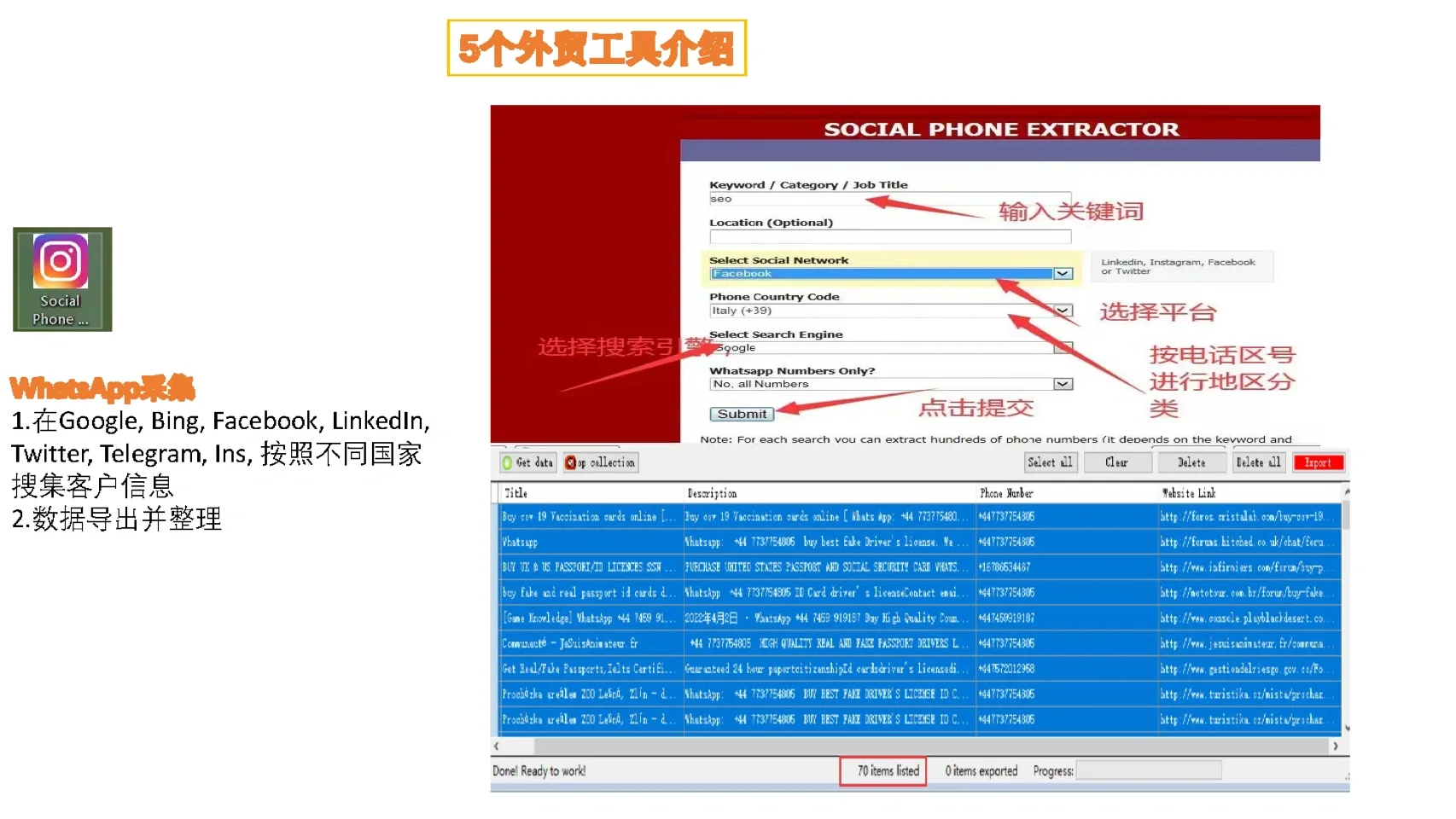Click into the Keyword field containing 'seo'
Viewport: 1456px width, 819px height.
tap(889, 199)
